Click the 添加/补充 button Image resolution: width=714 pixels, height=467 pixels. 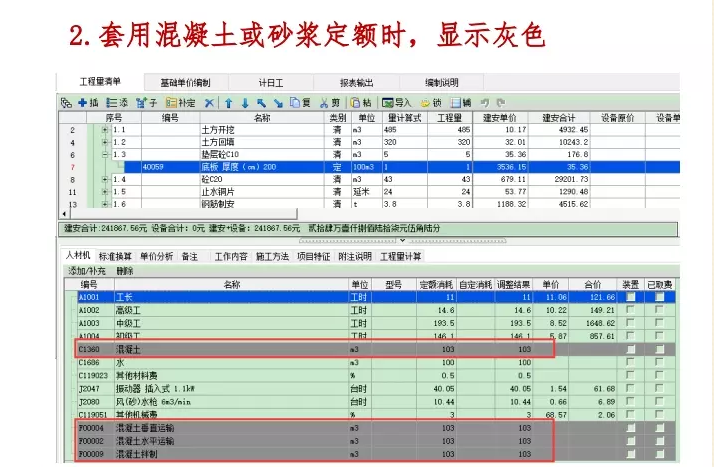(86, 271)
